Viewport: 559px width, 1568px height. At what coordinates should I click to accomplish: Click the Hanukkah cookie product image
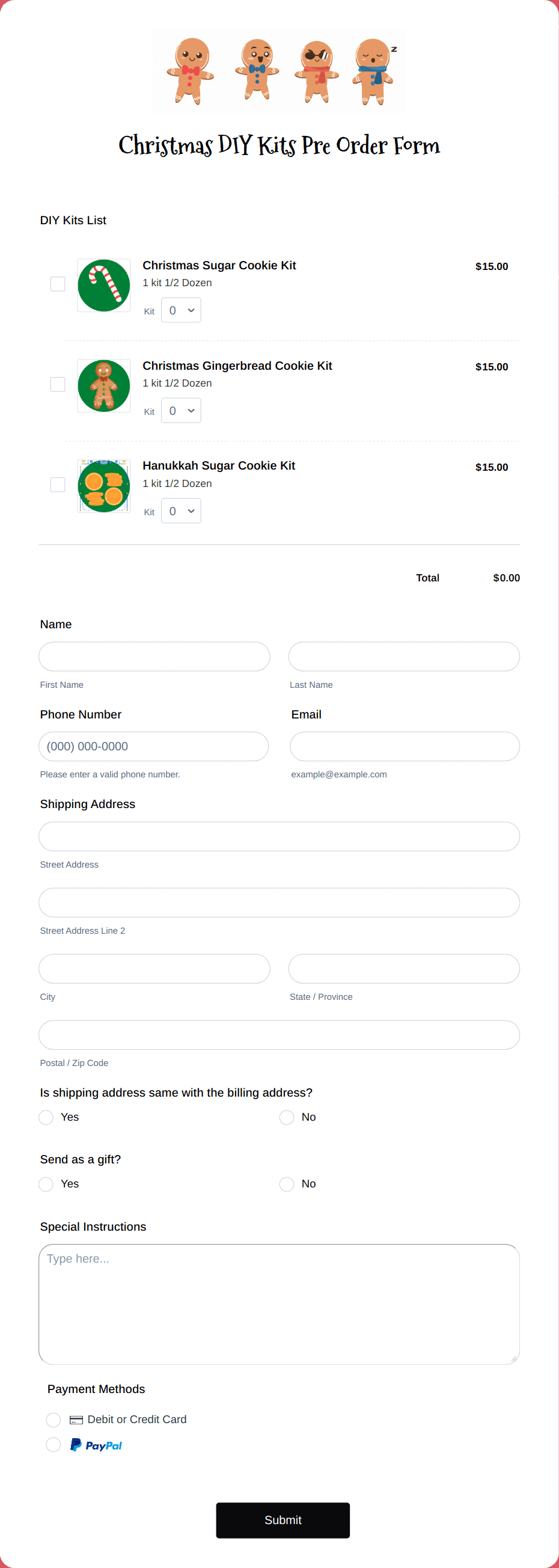(104, 486)
